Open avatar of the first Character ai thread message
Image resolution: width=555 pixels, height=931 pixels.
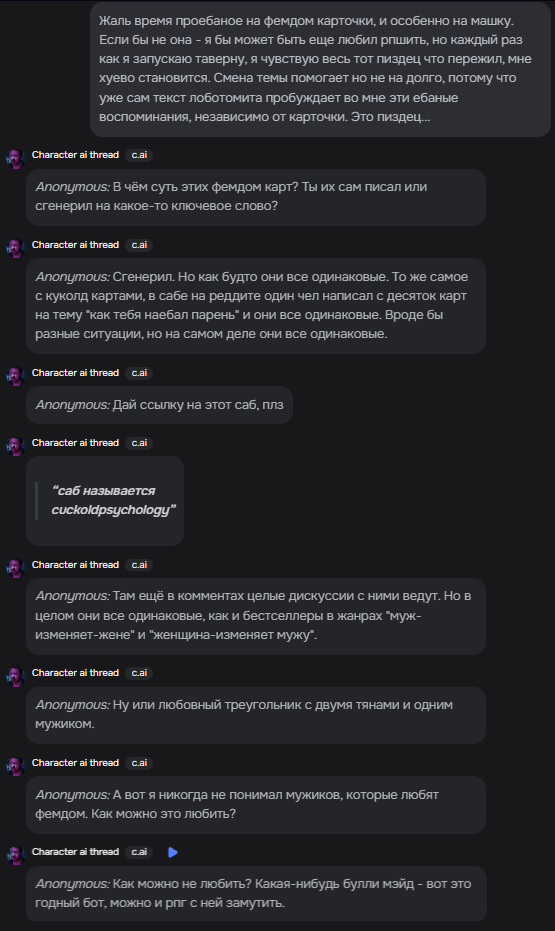(x=15, y=159)
